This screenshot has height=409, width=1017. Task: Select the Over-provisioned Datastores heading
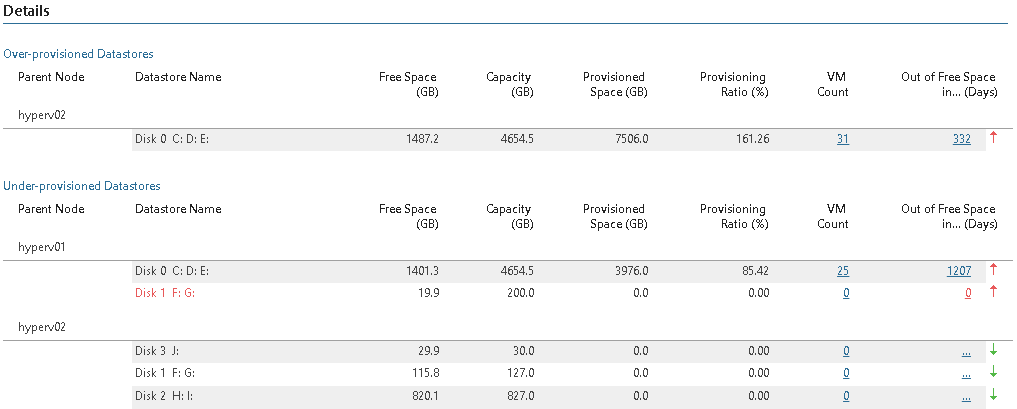(78, 54)
